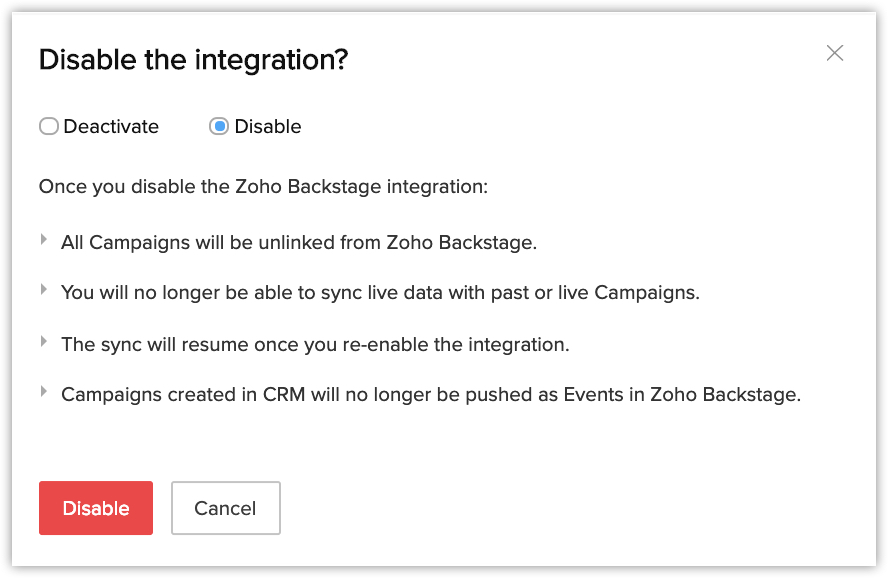Viewport: 888px width, 578px height.
Task: Select the Deactivate radio button
Action: pos(48,127)
